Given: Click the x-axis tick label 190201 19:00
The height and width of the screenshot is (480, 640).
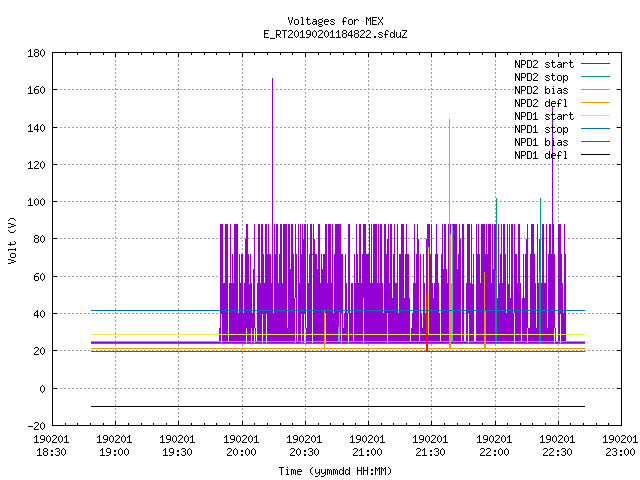Looking at the screenshot, I should tap(114, 445).
